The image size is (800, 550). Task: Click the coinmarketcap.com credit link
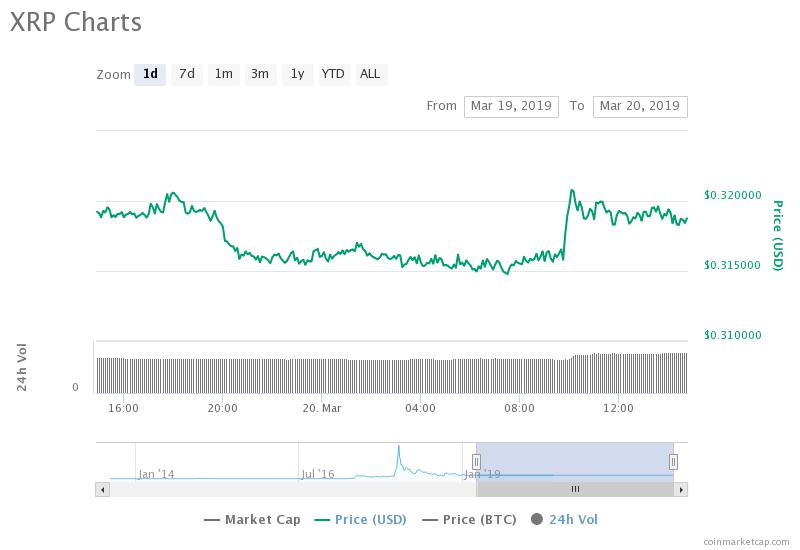(746, 542)
